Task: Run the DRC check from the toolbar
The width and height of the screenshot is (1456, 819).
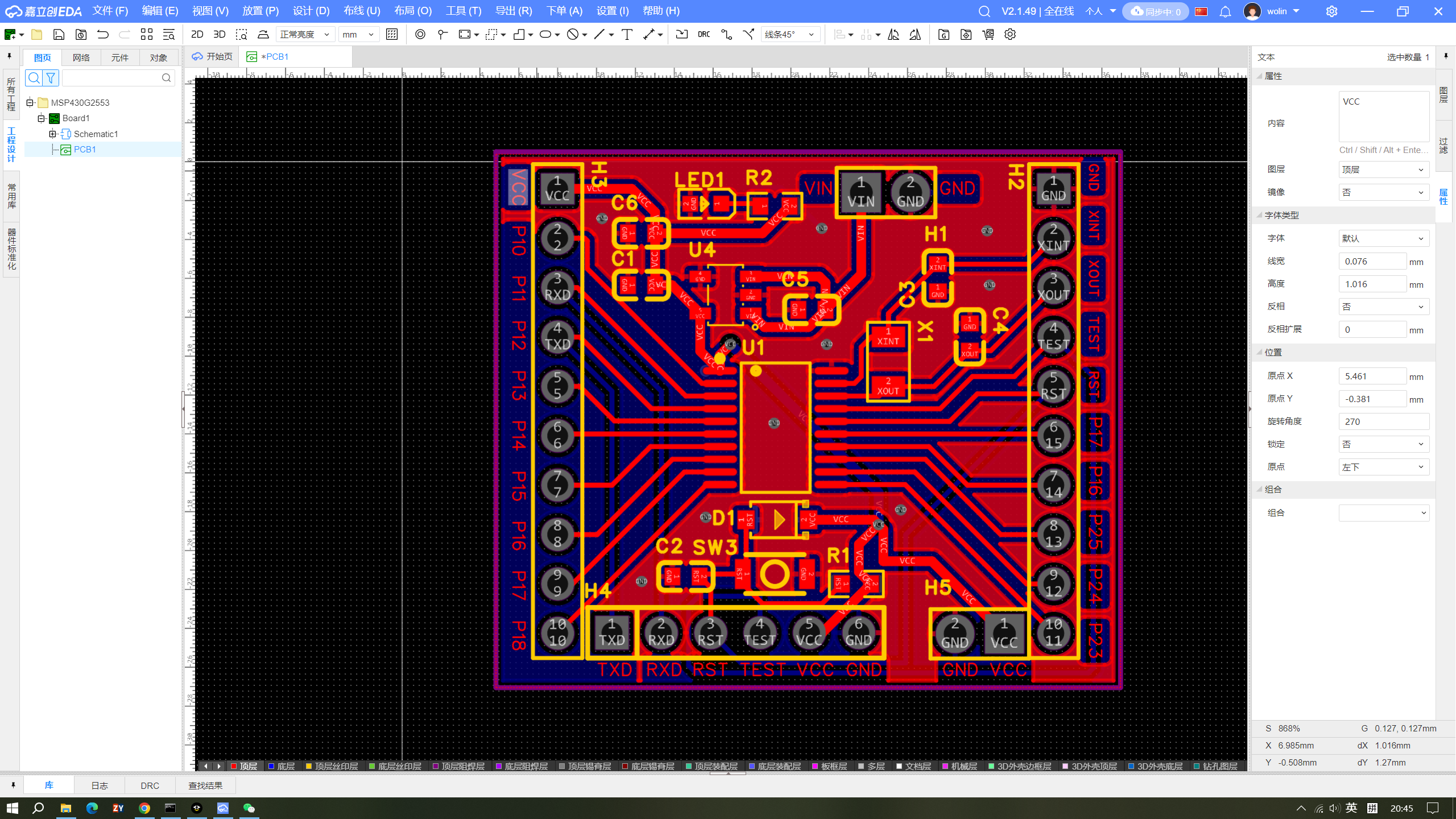Action: tap(704, 35)
